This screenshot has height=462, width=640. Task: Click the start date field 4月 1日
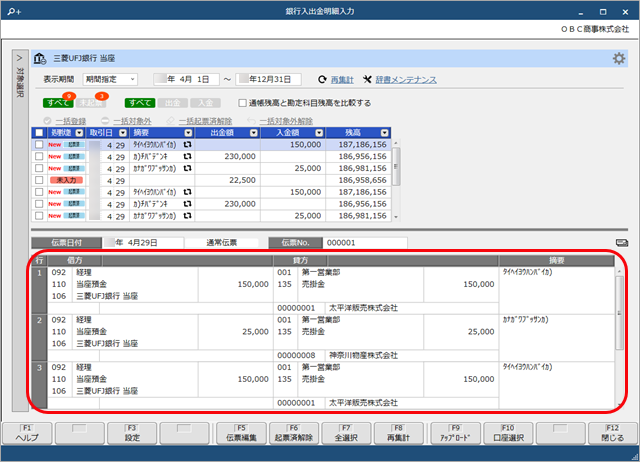click(186, 79)
